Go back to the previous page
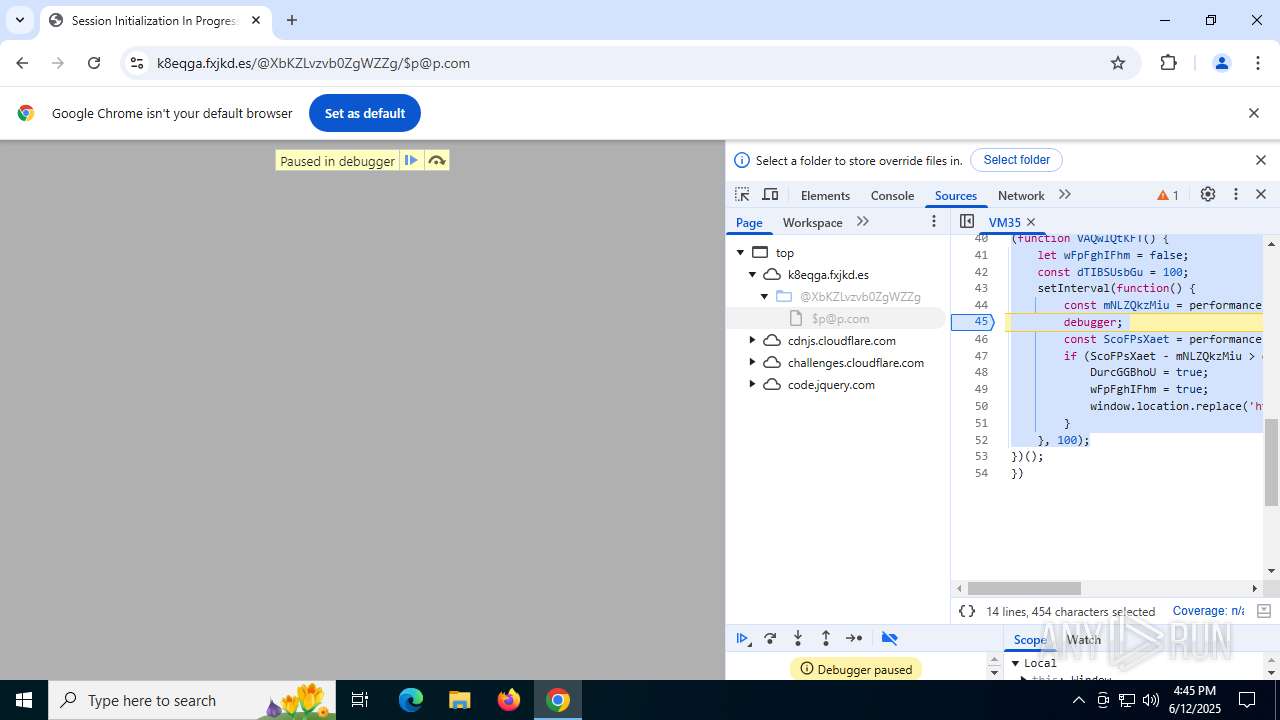 tap(22, 63)
